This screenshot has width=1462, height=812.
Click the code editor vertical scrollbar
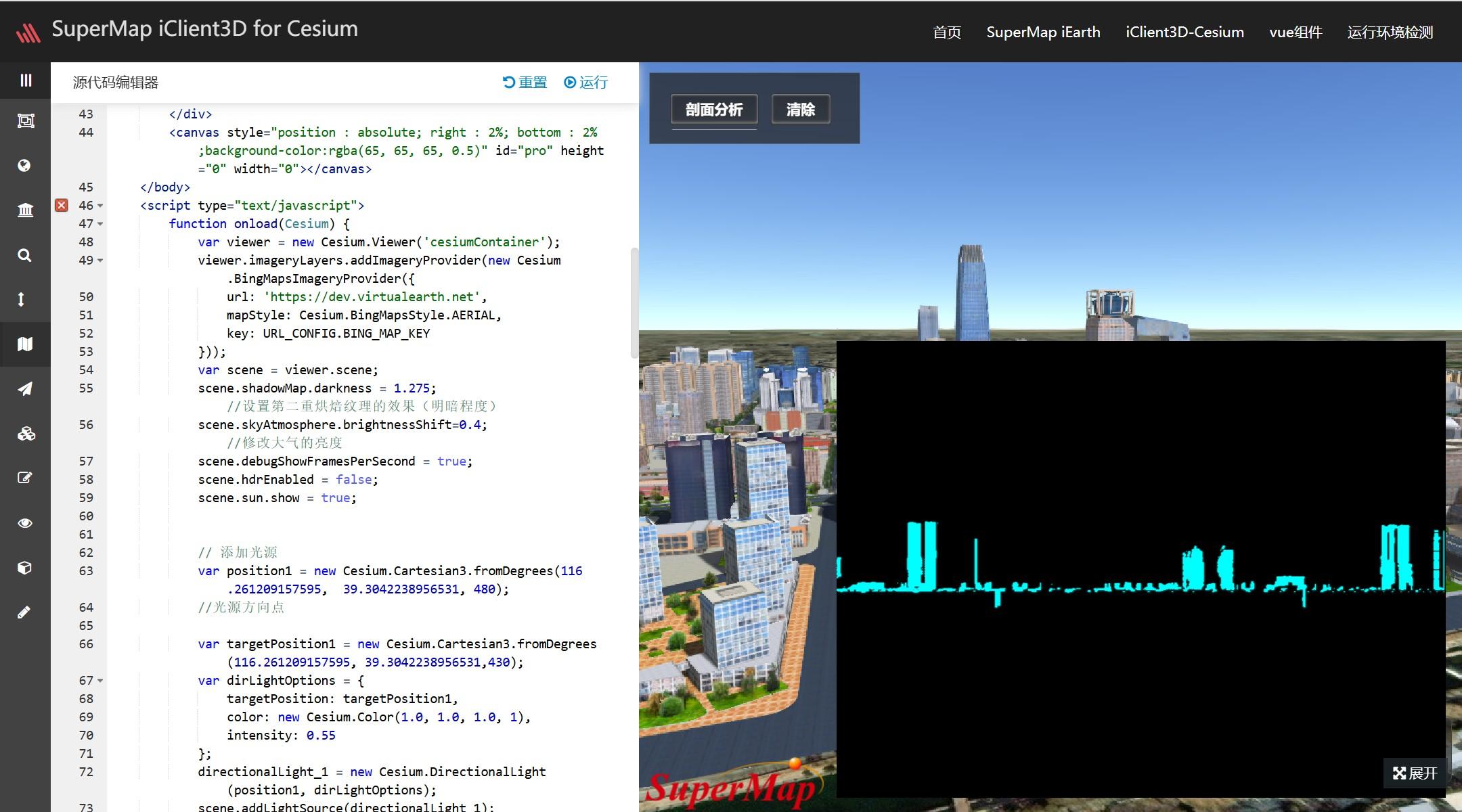point(634,302)
